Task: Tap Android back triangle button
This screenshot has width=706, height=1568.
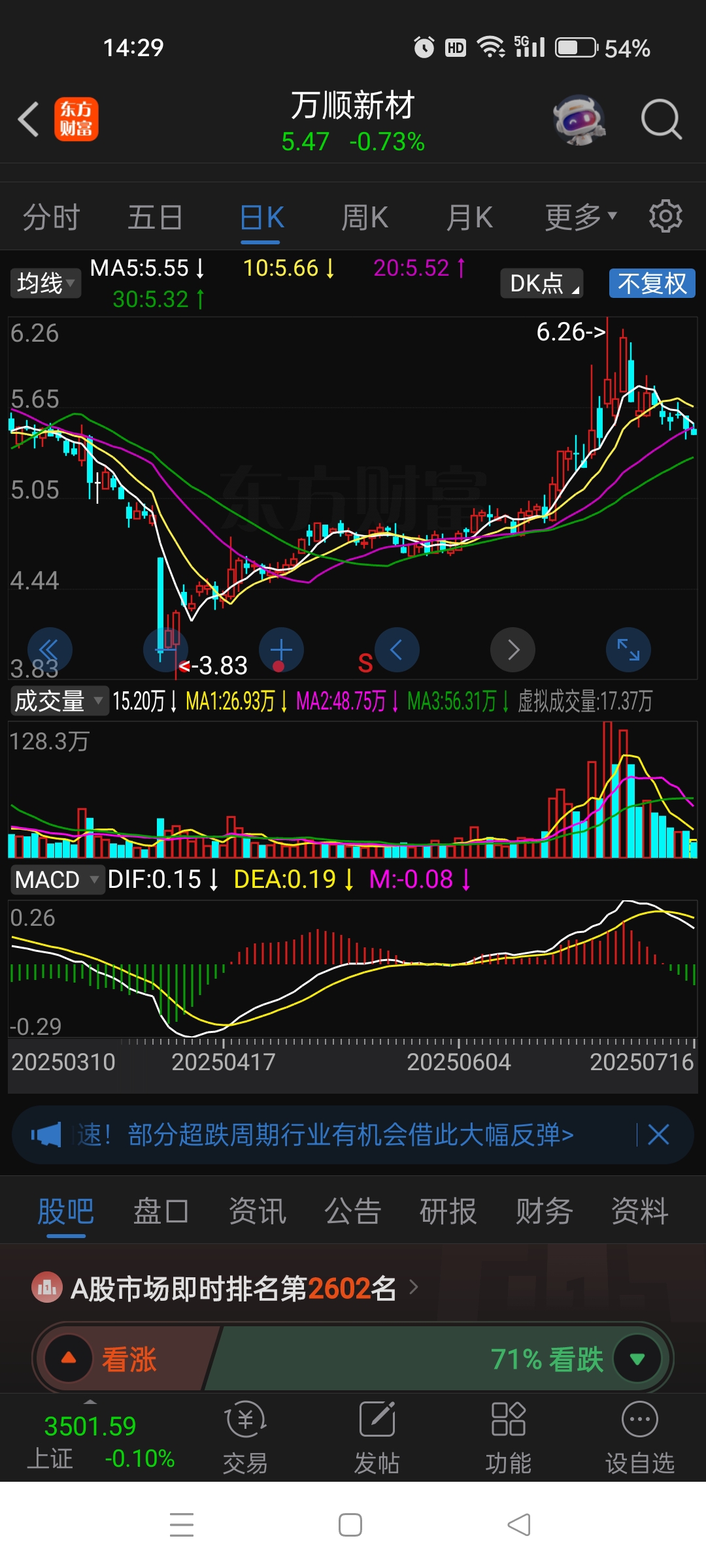Action: (x=519, y=1525)
